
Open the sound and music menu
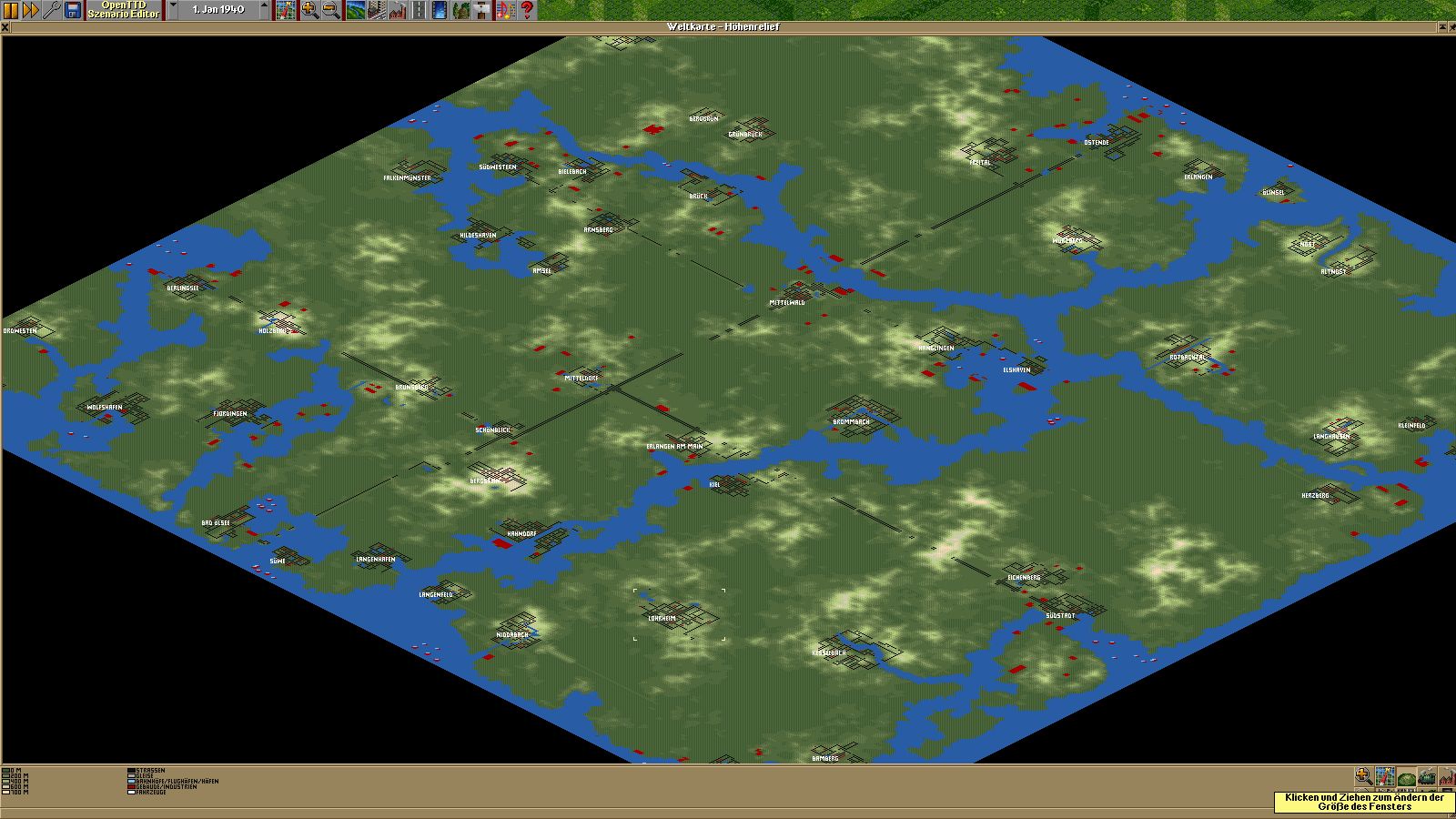[505, 10]
